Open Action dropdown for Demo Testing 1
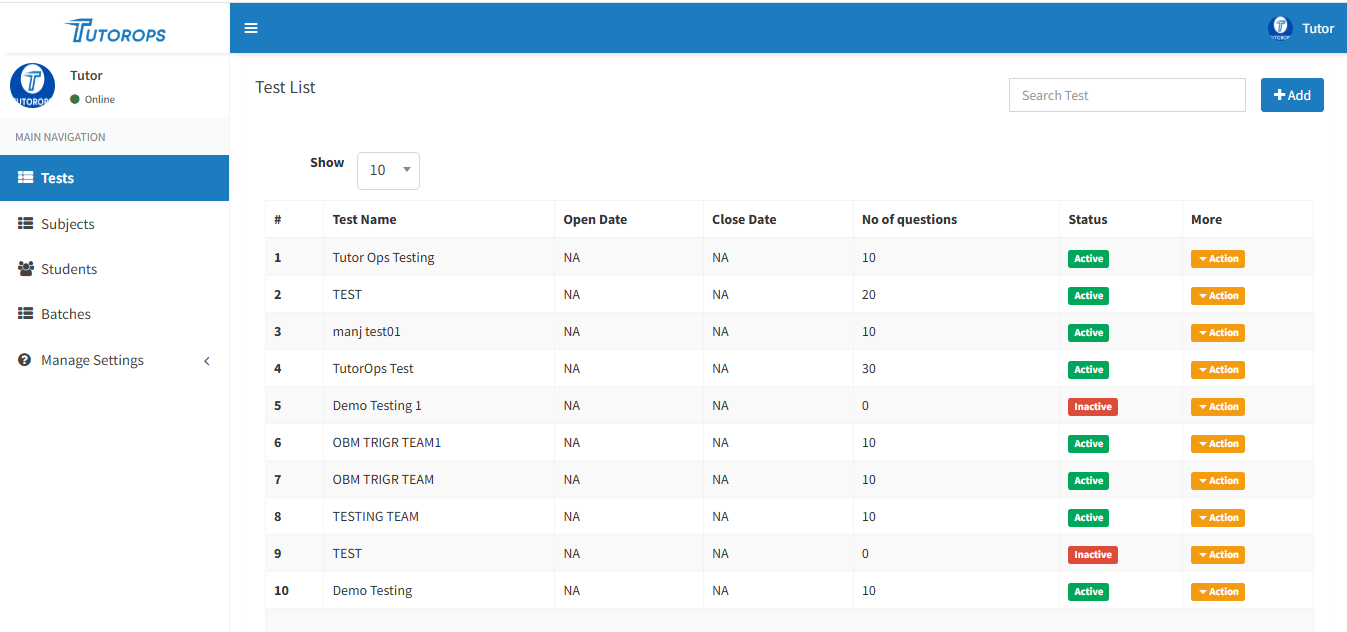Image resolution: width=1347 pixels, height=632 pixels. [x=1217, y=407]
